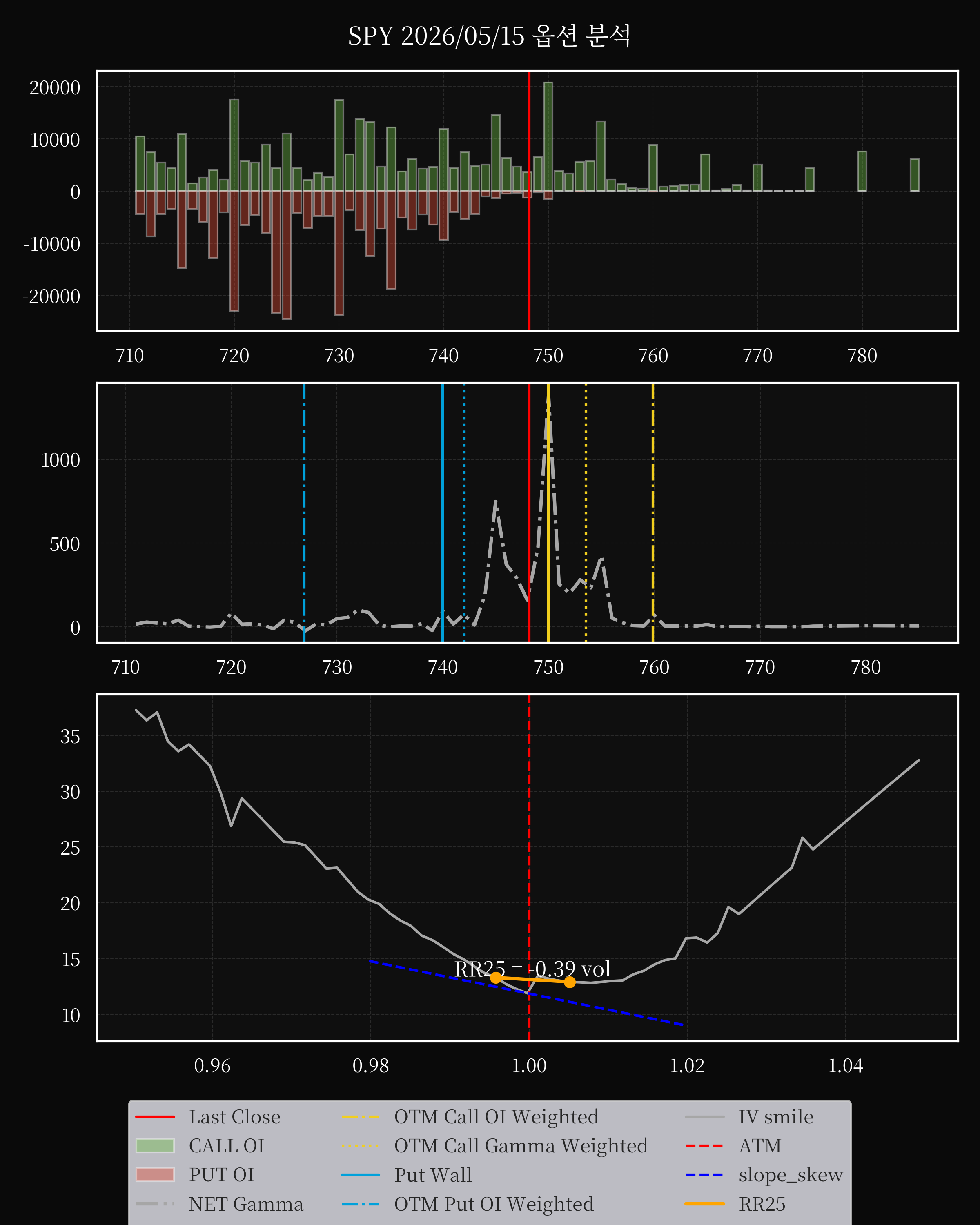980x1225 pixels.
Task: Click the 'ATM' legend label
Action: click(x=760, y=1146)
